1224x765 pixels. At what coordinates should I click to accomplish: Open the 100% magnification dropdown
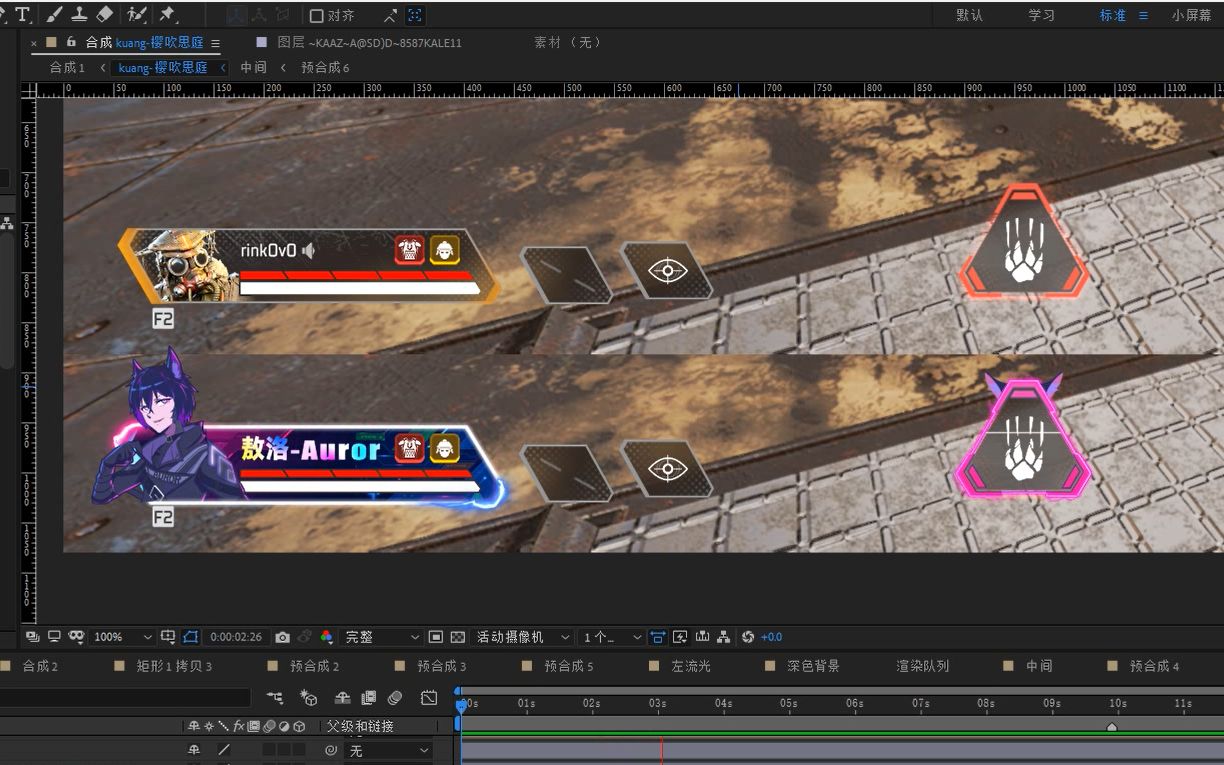(122, 637)
